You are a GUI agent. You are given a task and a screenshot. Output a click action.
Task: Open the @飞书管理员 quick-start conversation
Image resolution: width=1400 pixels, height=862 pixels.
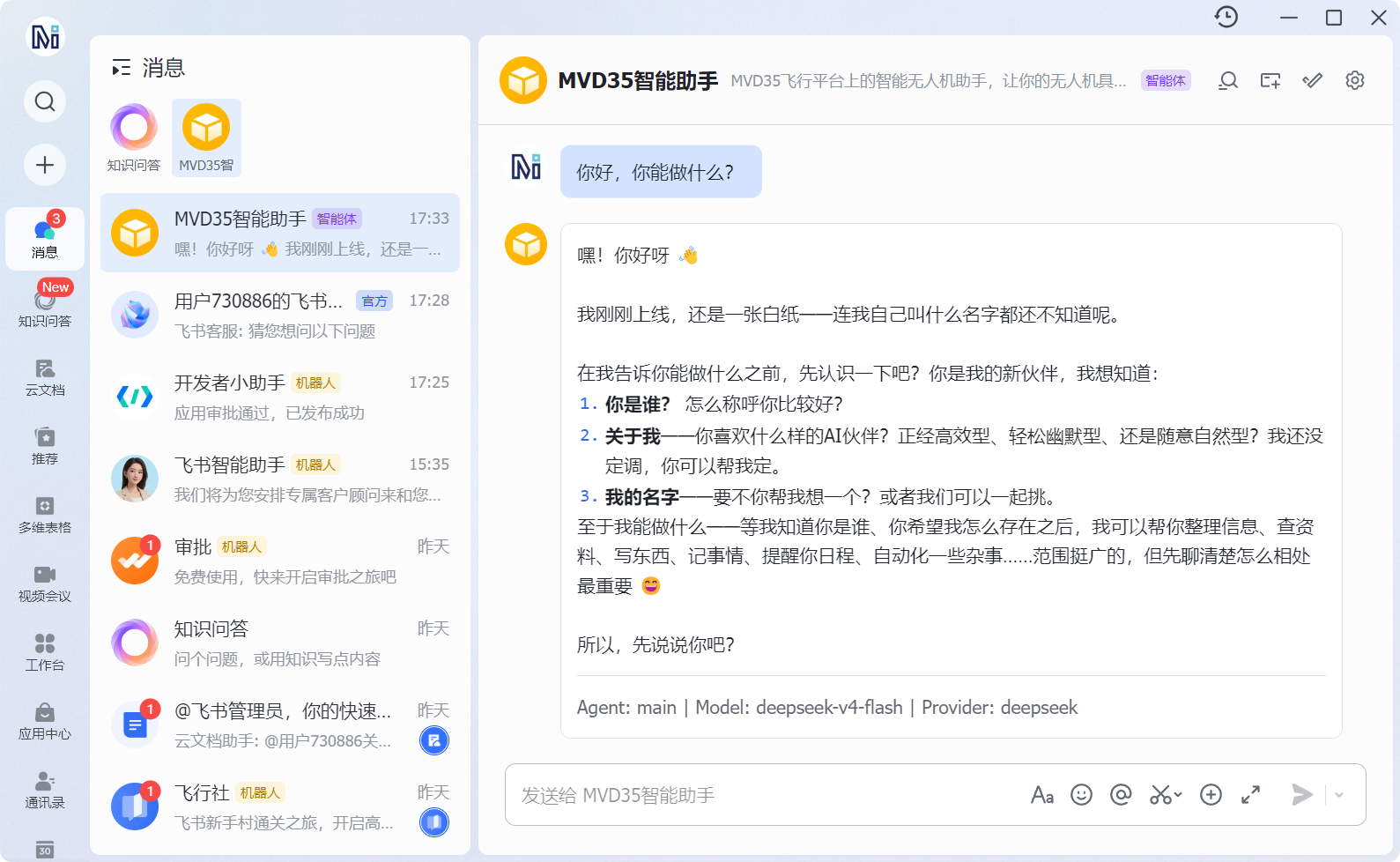pyautogui.click(x=280, y=725)
